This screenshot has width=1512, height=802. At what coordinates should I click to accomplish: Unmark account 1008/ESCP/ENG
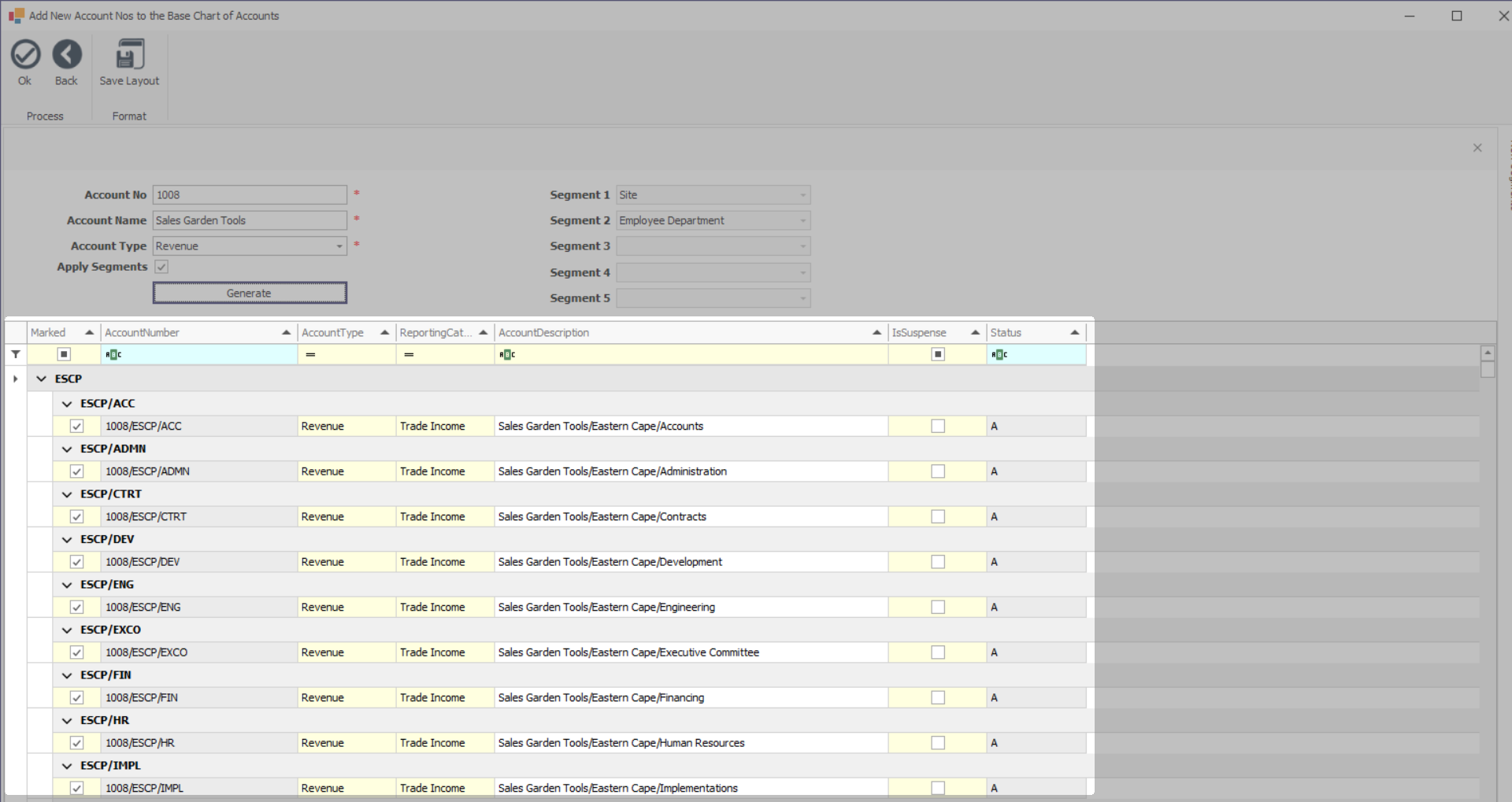76,607
